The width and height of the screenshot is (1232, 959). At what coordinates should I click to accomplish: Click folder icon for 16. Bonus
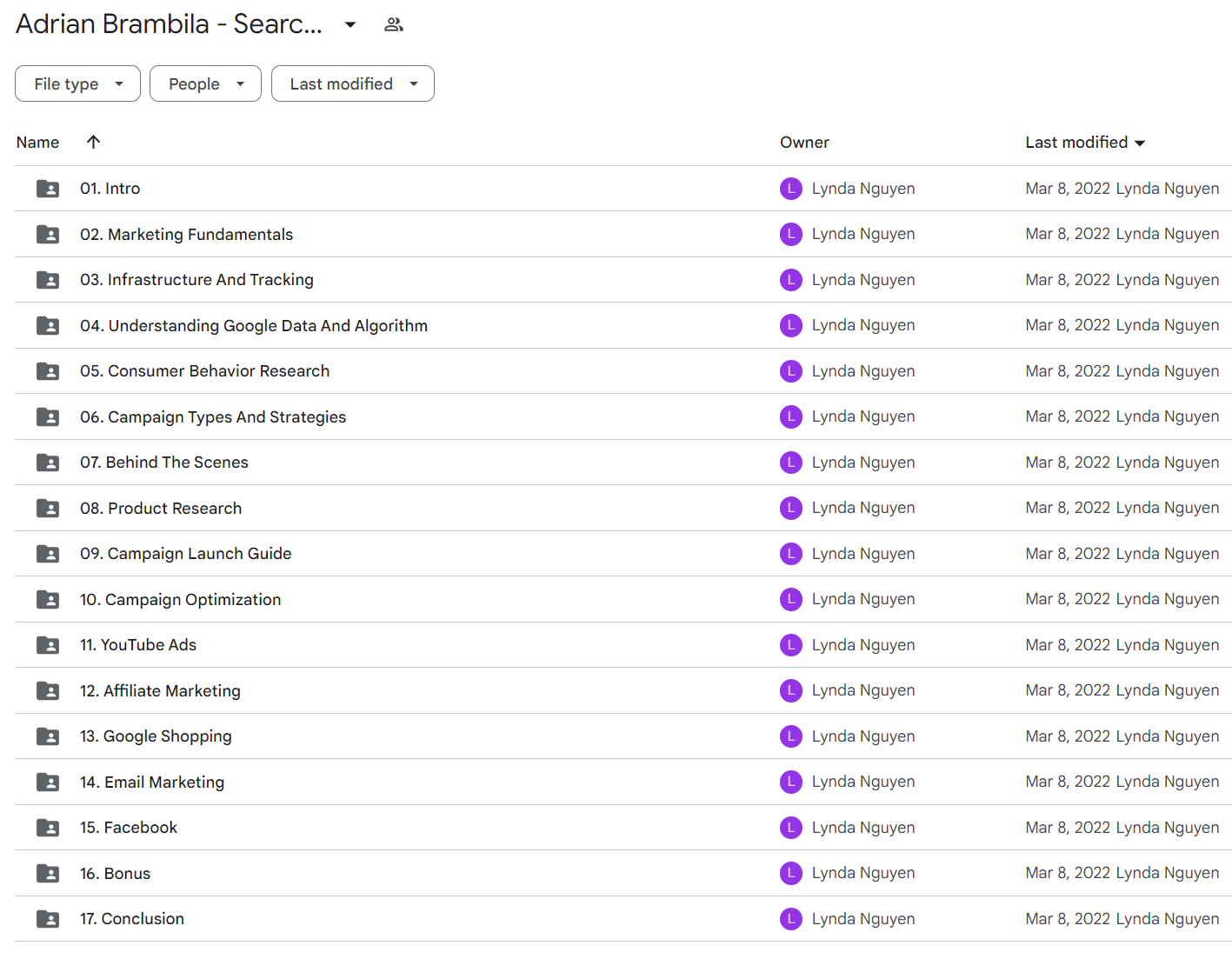[48, 873]
